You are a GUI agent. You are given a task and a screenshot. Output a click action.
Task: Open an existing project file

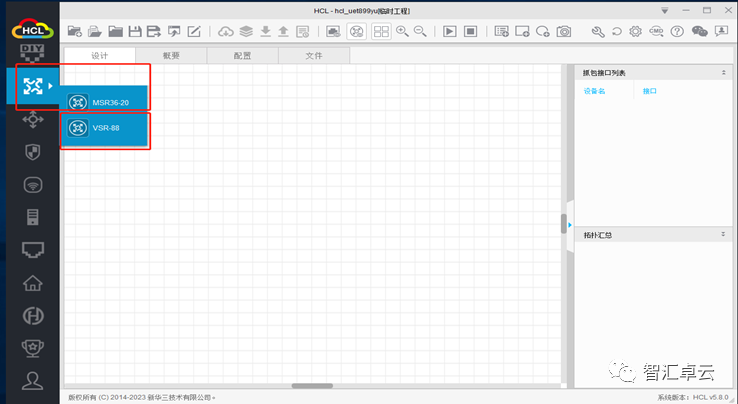coord(95,32)
